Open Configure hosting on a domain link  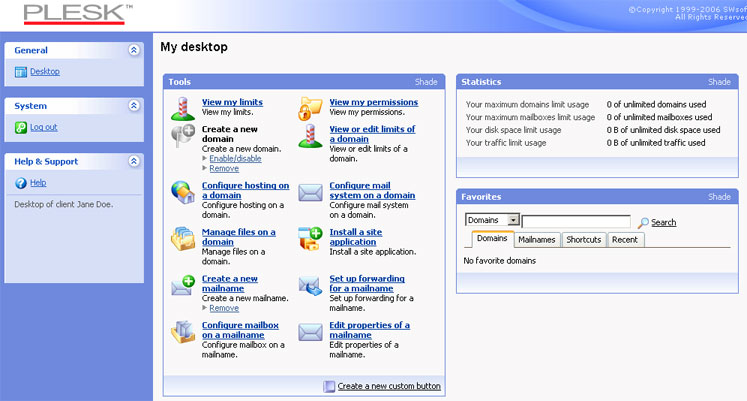pyautogui.click(x=245, y=190)
